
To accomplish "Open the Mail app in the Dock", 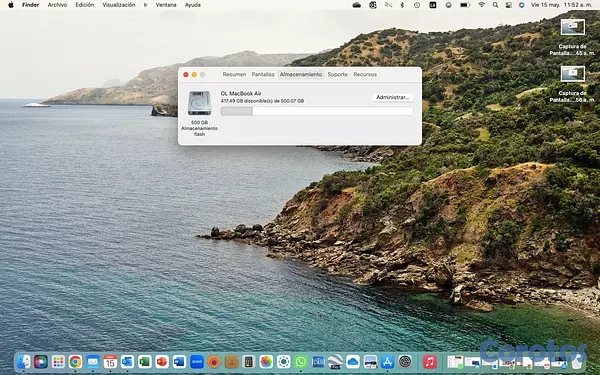I will pos(93,361).
